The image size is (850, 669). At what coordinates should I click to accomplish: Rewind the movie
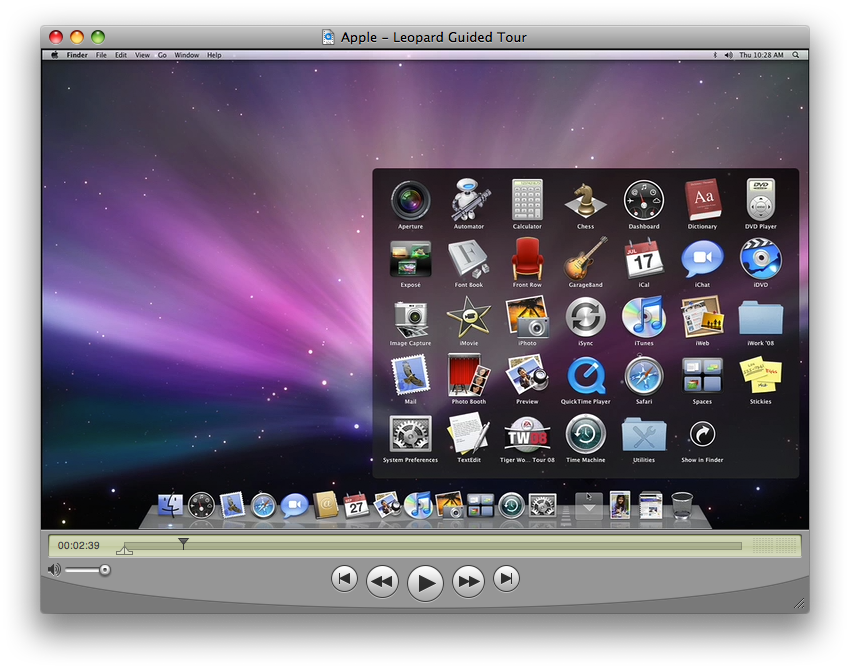pyautogui.click(x=382, y=582)
